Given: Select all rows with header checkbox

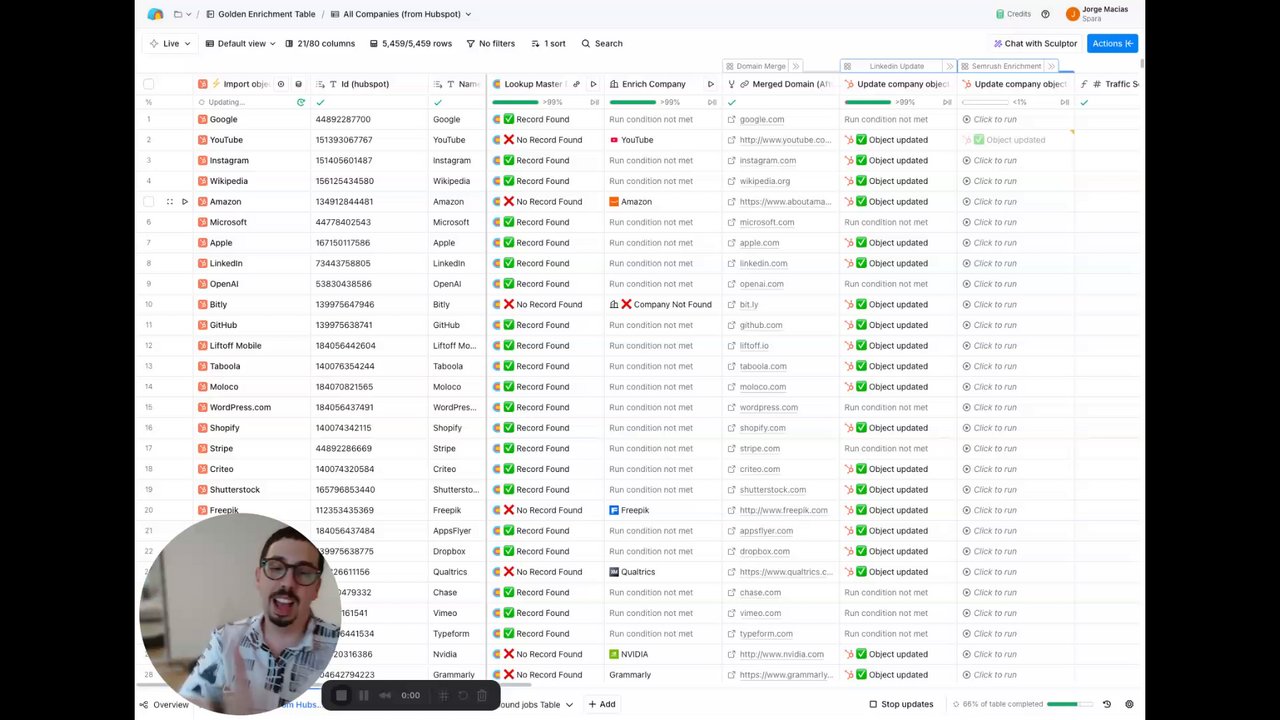Looking at the screenshot, I should point(149,84).
